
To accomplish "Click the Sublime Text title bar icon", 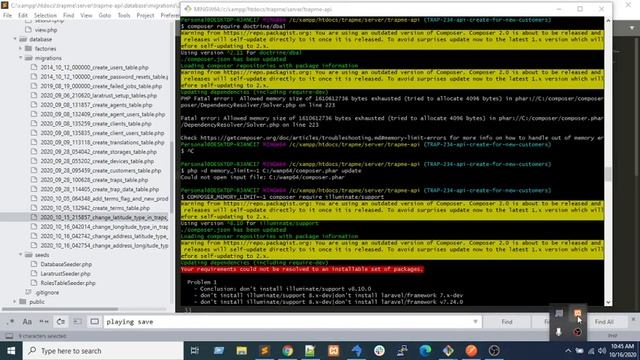I will point(4,5).
